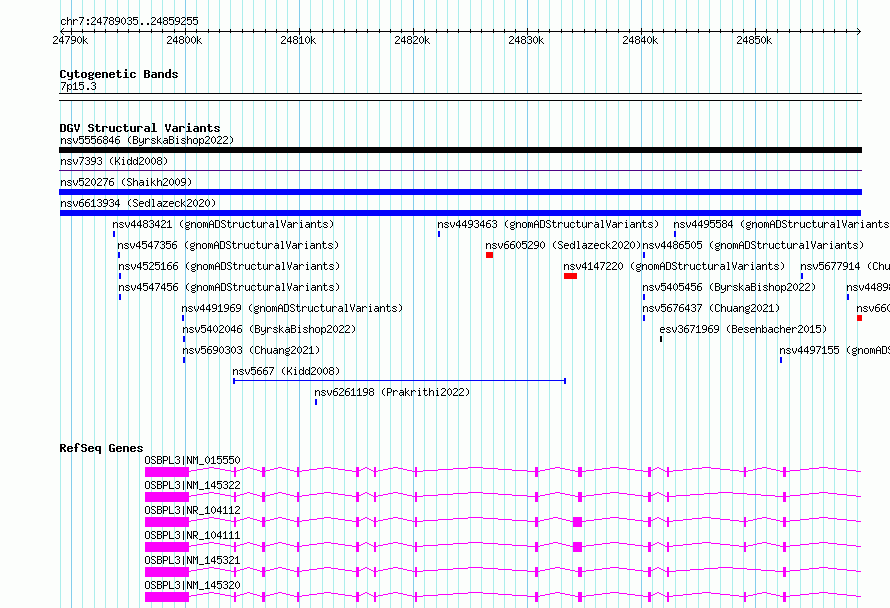
Task: Click the red nsv6605290 variant block
Action: [x=489, y=255]
